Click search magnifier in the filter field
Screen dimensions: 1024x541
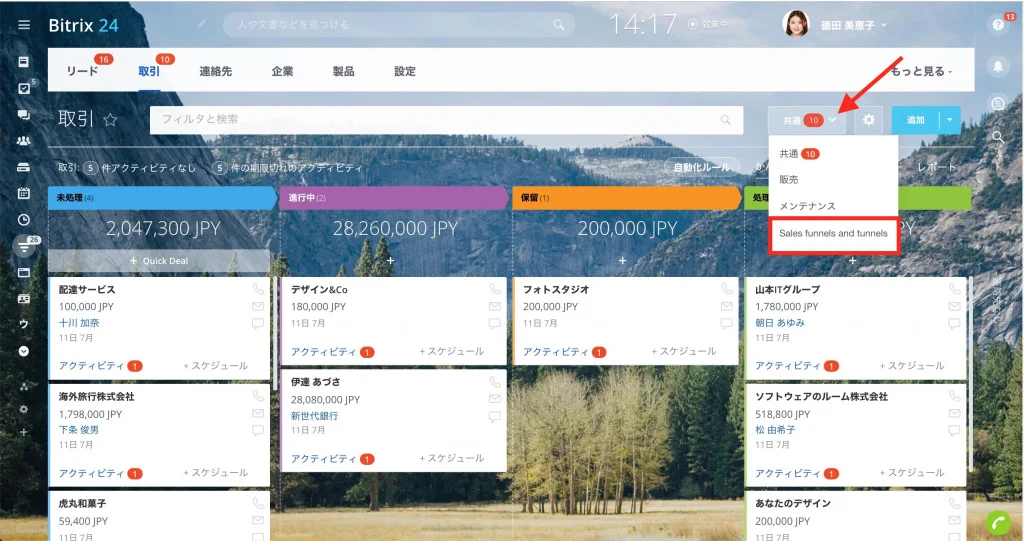pyautogui.click(x=726, y=120)
